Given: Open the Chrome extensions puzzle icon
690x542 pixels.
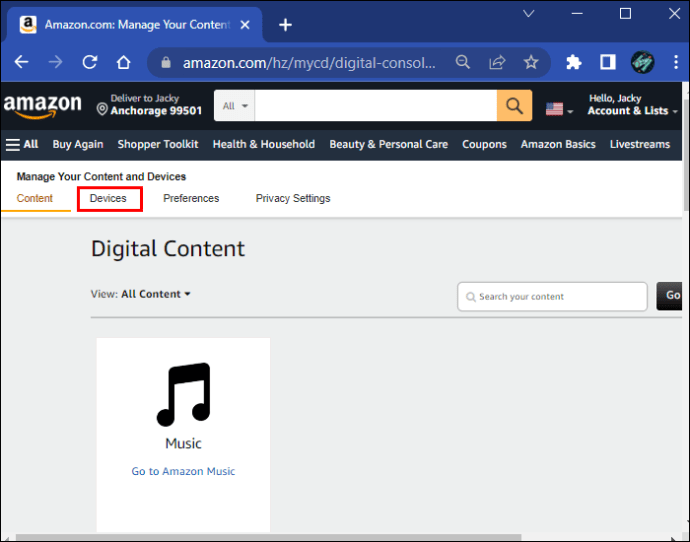Looking at the screenshot, I should click(573, 62).
